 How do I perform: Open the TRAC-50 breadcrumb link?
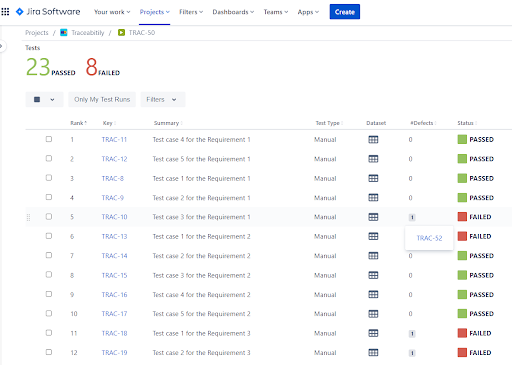pyautogui.click(x=142, y=33)
